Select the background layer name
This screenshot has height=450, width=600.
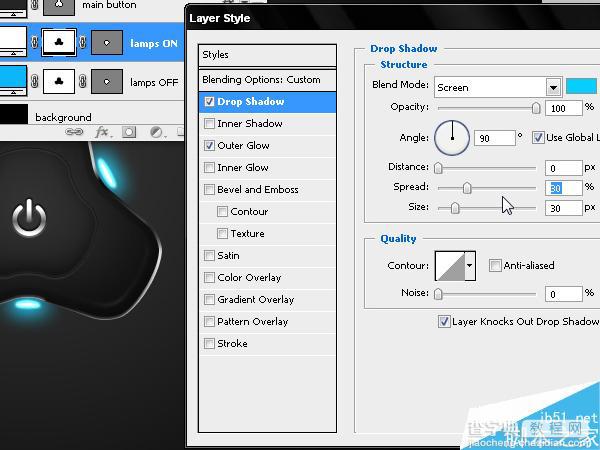pos(63,117)
